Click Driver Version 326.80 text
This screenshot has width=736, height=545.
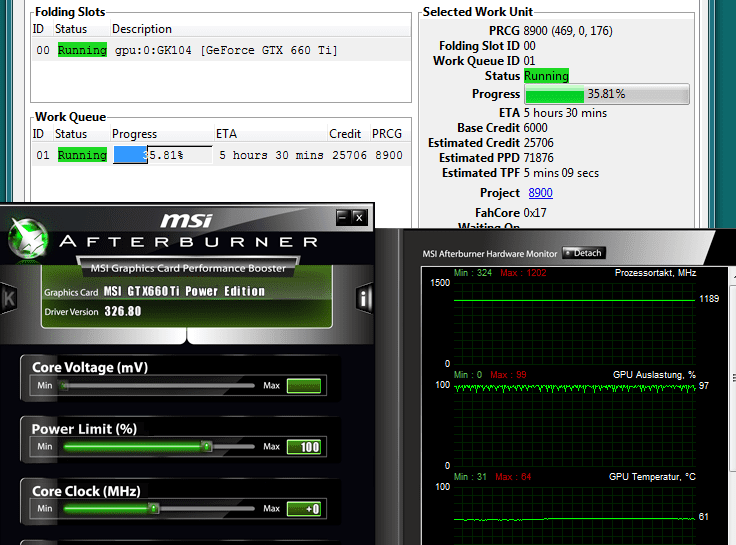click(123, 311)
